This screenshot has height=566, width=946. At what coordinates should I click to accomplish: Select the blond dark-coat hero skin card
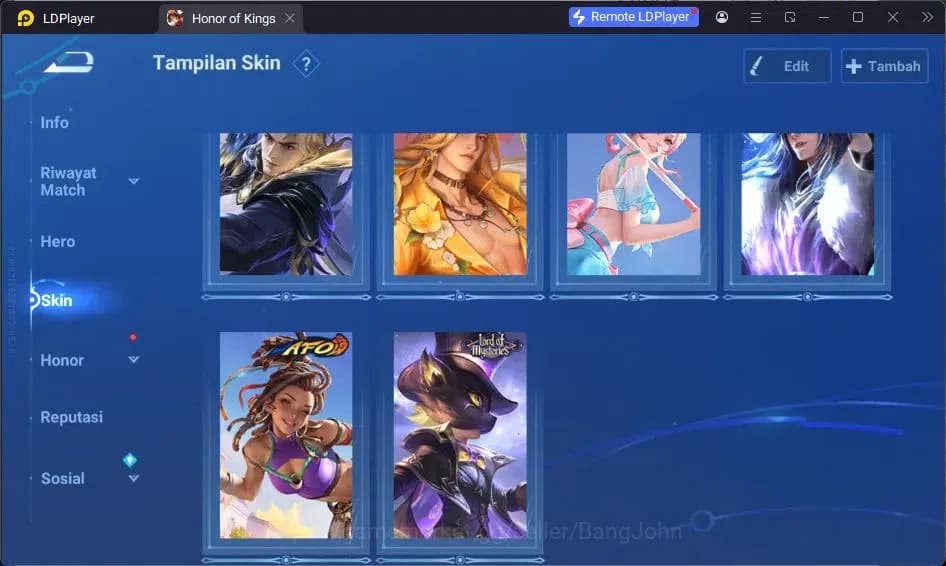pos(286,204)
